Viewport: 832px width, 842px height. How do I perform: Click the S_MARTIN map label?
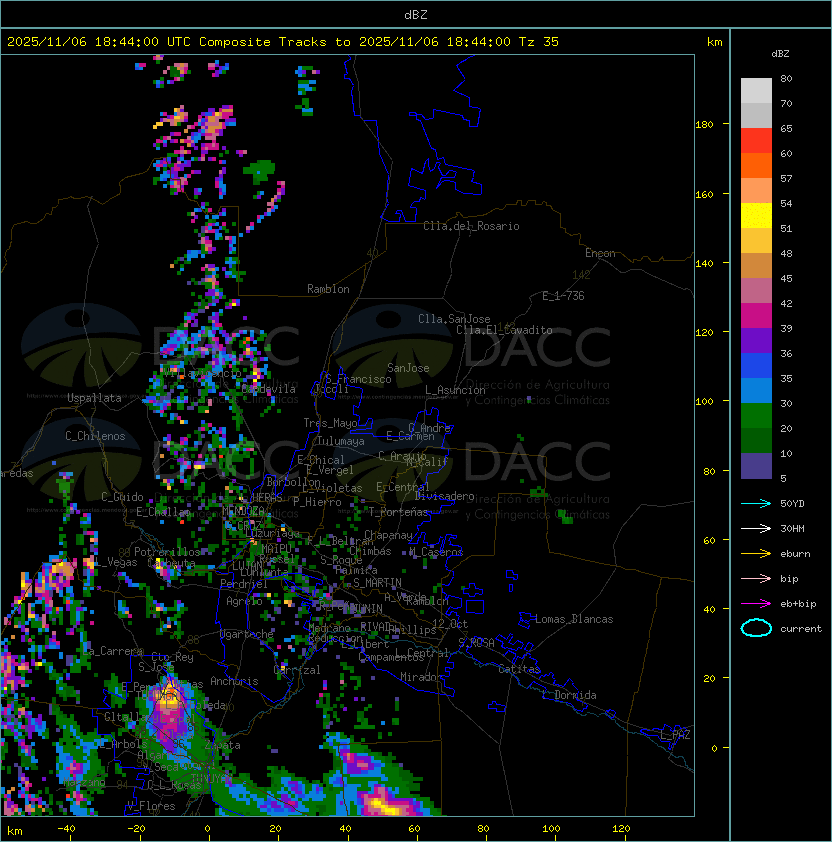pos(377,583)
